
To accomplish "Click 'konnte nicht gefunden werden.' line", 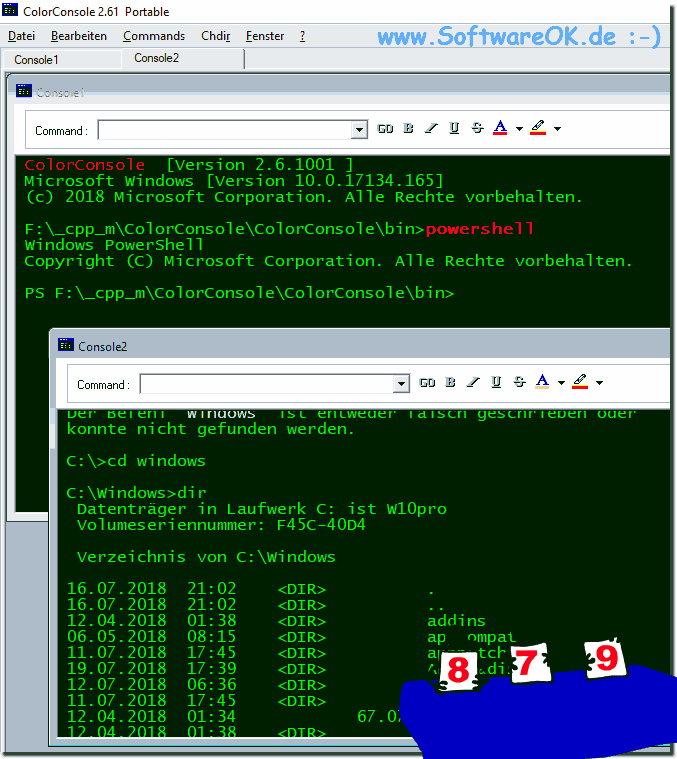I will coord(211,429).
